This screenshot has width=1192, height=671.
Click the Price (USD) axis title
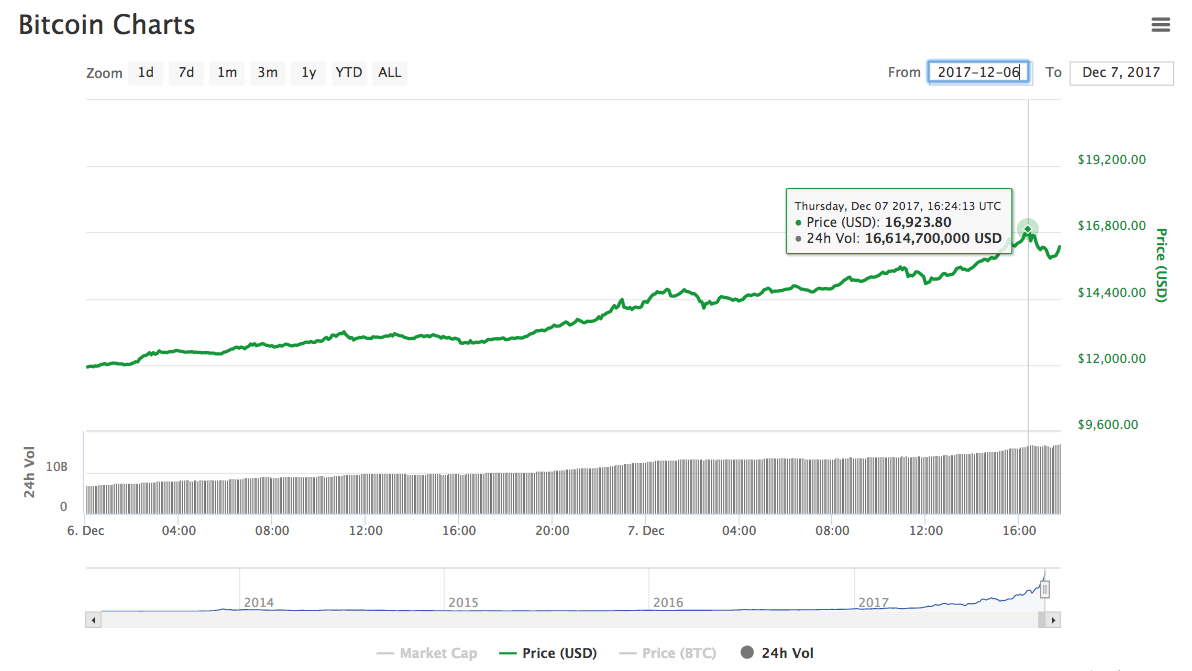click(x=1161, y=265)
